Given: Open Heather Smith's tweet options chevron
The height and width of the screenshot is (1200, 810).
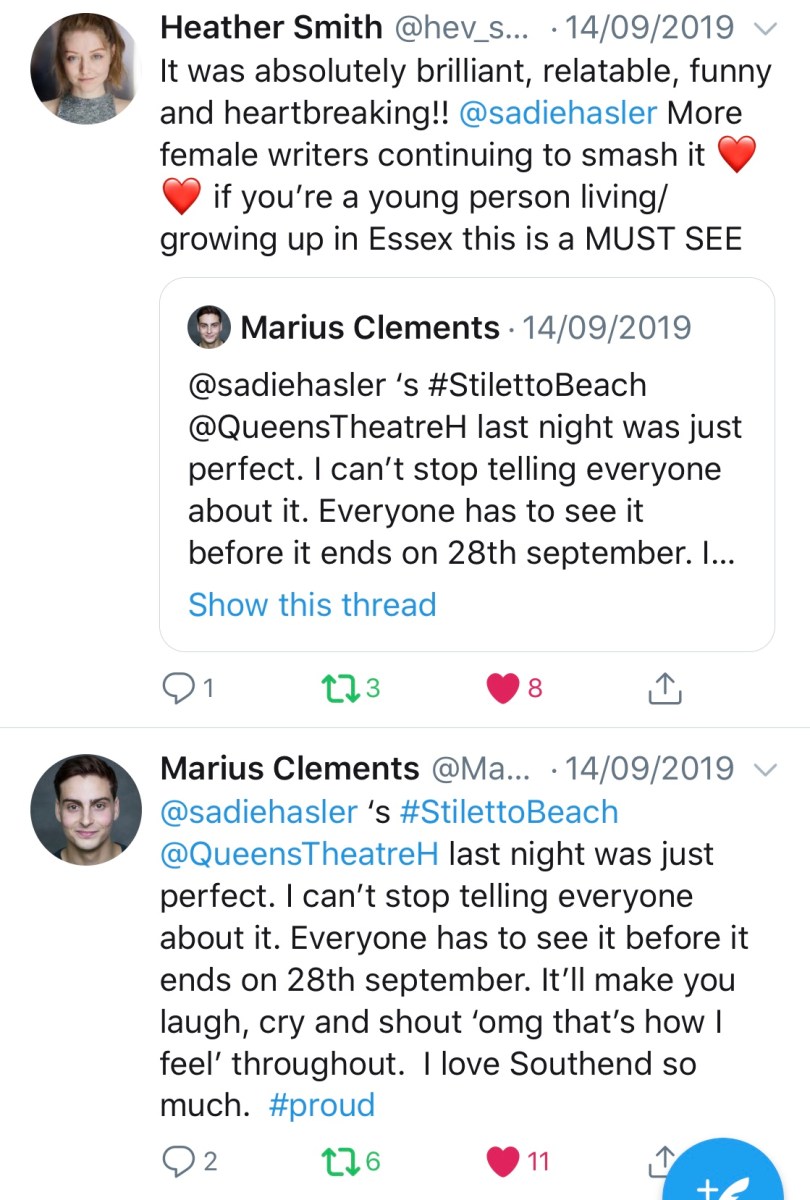Looking at the screenshot, I should click(x=764, y=29).
